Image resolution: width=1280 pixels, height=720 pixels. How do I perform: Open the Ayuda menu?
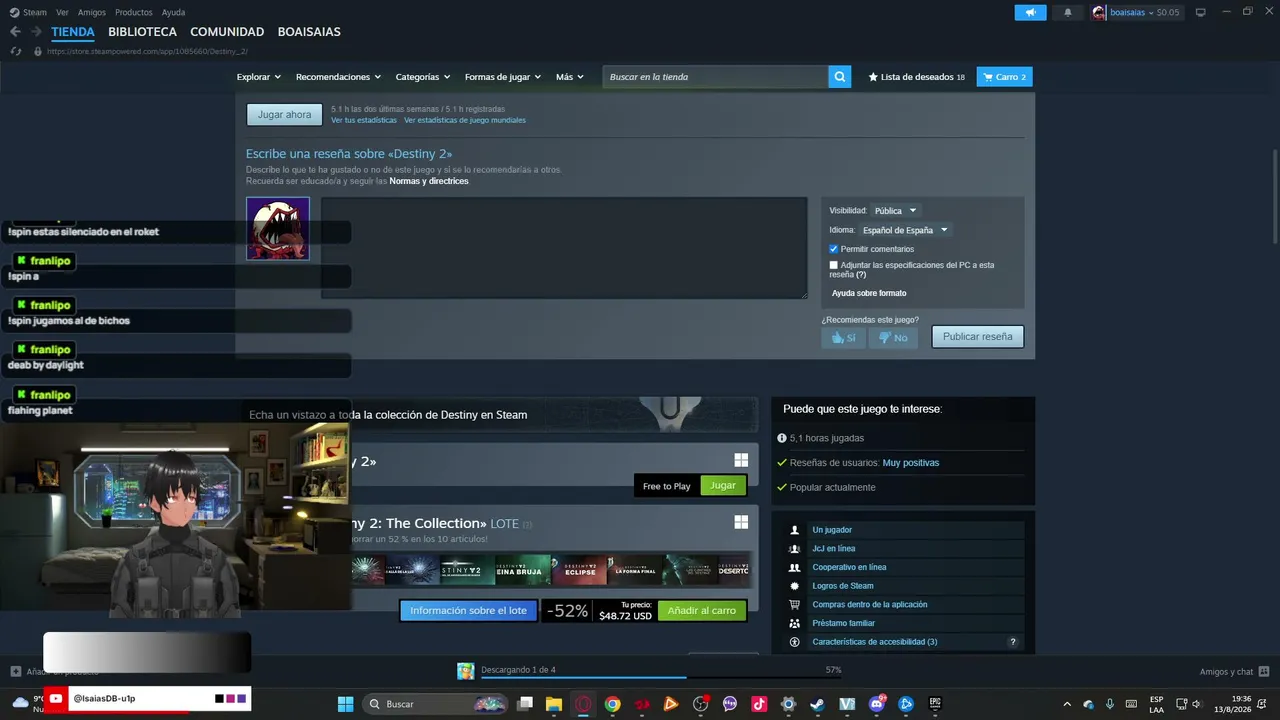[x=173, y=12]
